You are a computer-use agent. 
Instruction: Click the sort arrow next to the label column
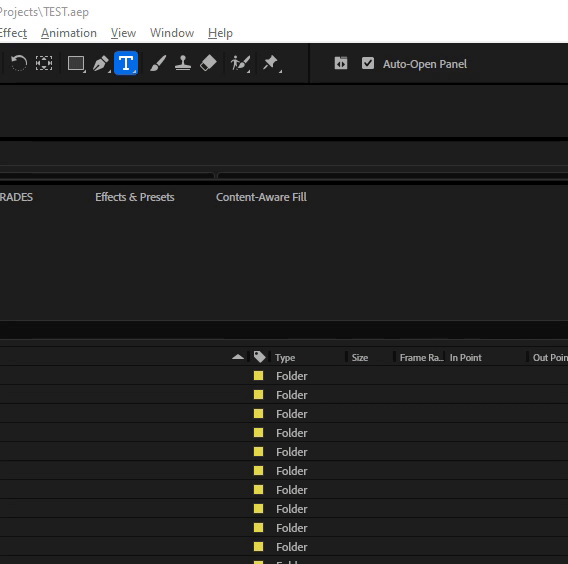(238, 357)
